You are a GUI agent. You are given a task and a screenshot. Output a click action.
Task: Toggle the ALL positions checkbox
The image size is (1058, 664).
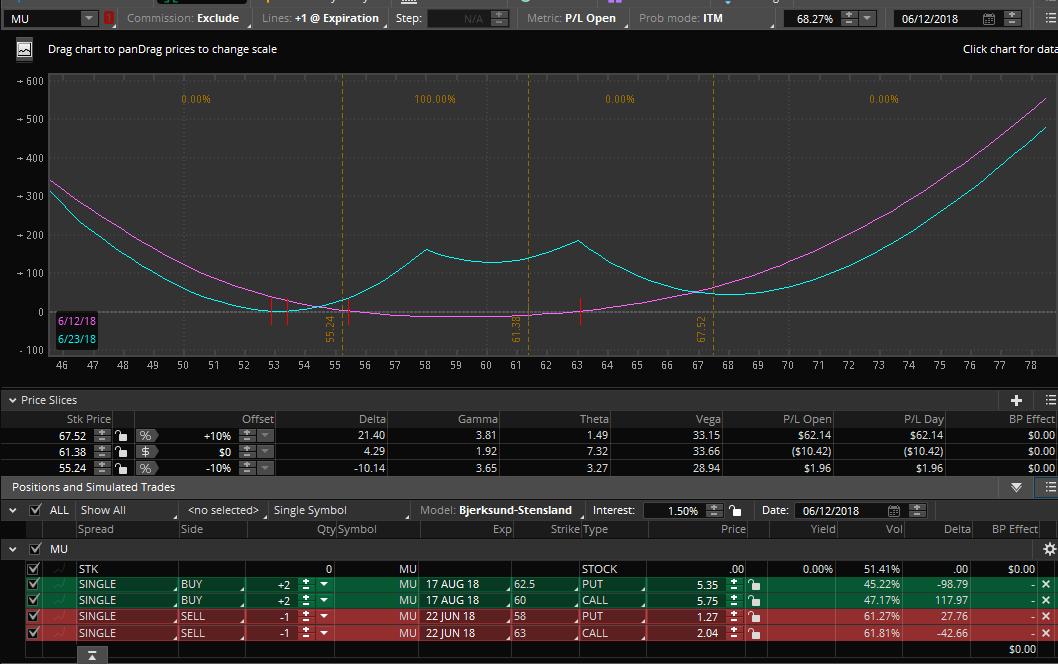(36, 510)
